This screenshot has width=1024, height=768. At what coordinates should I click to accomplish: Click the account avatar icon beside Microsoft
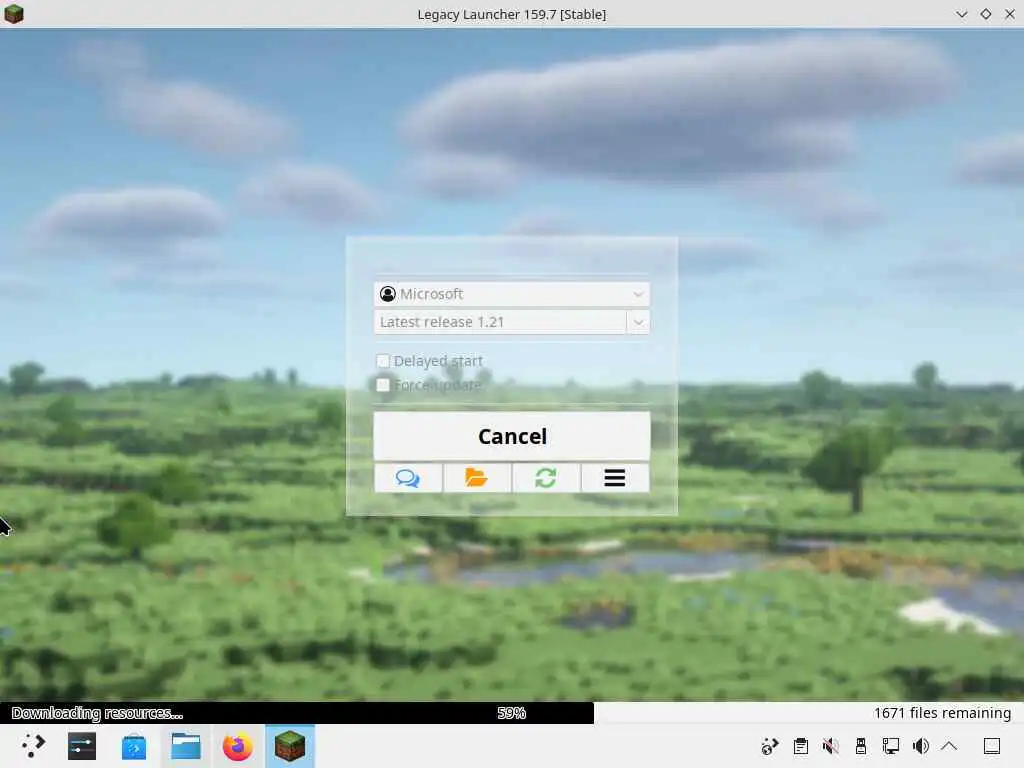tap(388, 294)
